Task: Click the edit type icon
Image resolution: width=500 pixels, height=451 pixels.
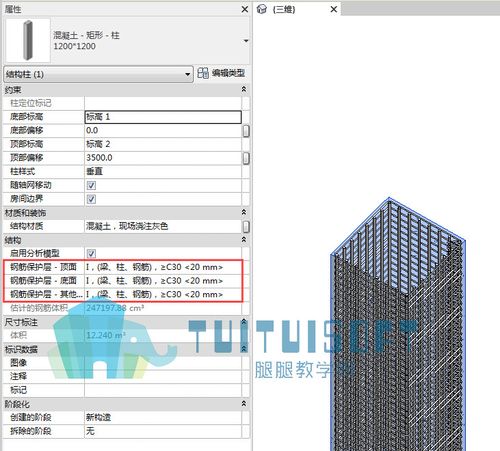Action: [x=203, y=73]
